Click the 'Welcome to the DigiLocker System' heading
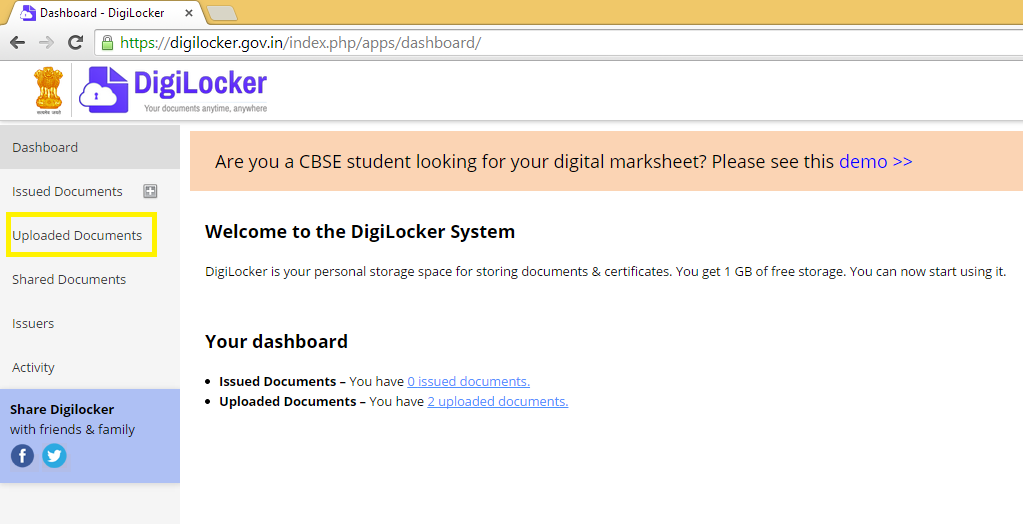Screen dimensions: 1023x524 pos(360,232)
